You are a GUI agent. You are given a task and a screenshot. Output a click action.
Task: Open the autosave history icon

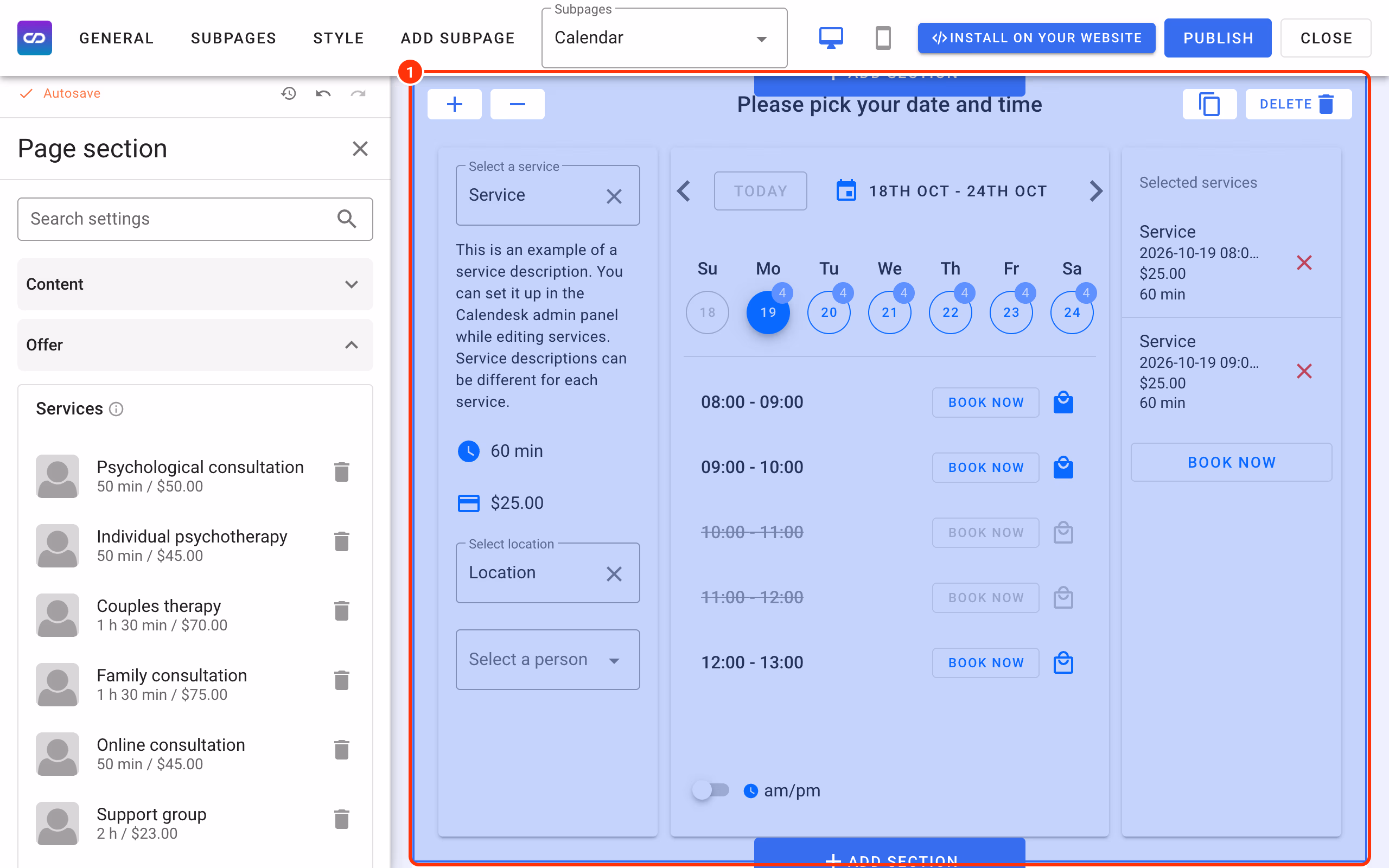pyautogui.click(x=289, y=93)
